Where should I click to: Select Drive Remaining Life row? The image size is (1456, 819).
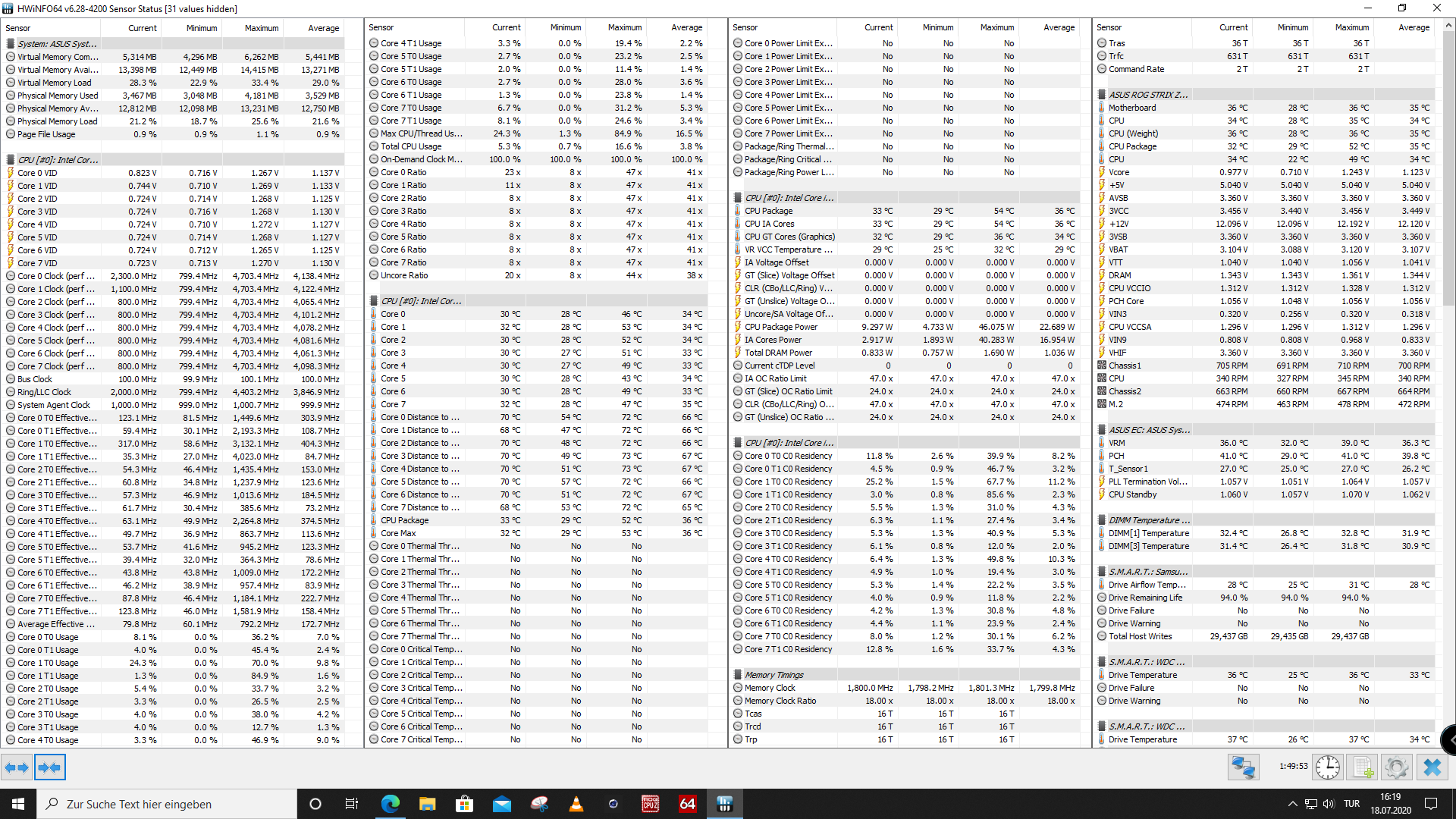pos(1266,598)
